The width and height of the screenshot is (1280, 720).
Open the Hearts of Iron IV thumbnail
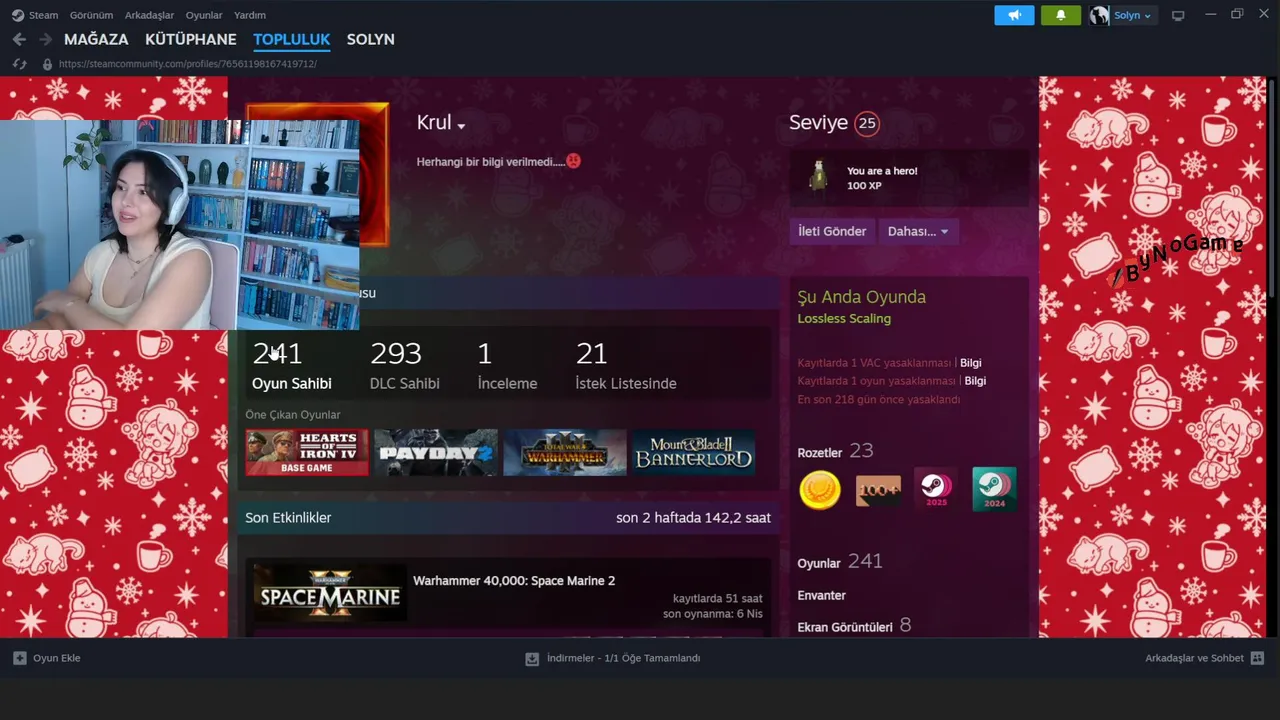point(307,453)
